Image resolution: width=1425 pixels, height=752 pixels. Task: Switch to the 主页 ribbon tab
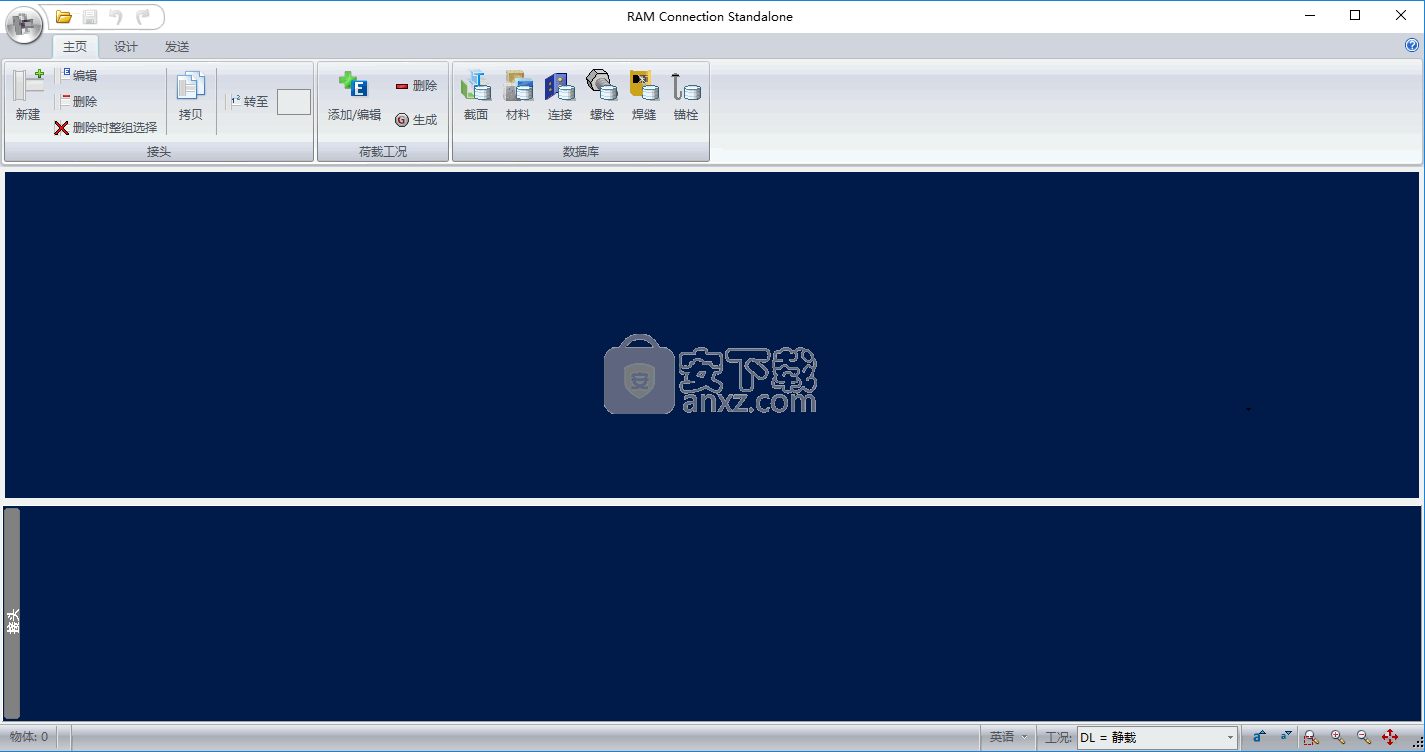pos(75,47)
